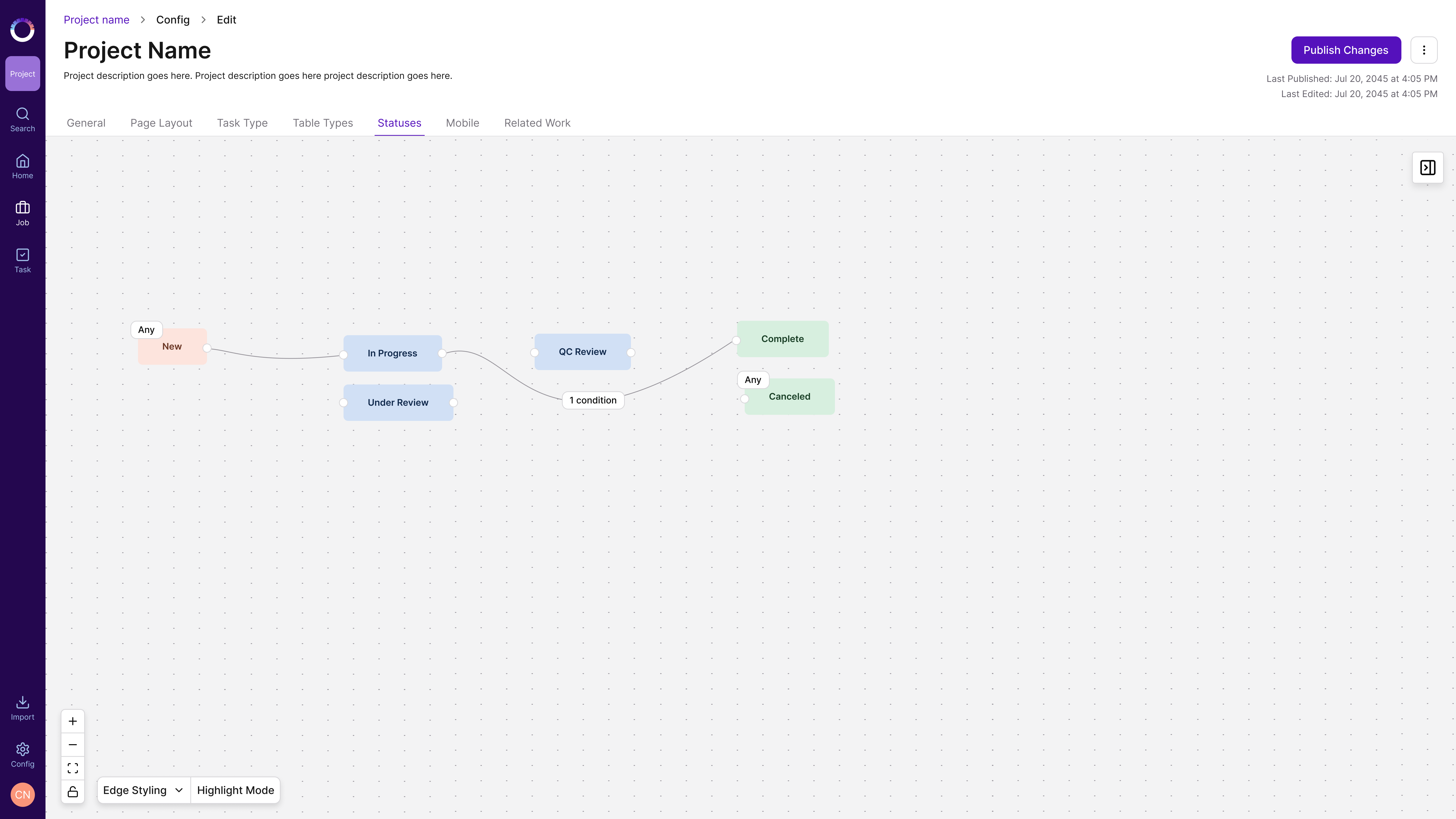Open the Related Work tab
Viewport: 1456px width, 819px height.
tap(537, 123)
